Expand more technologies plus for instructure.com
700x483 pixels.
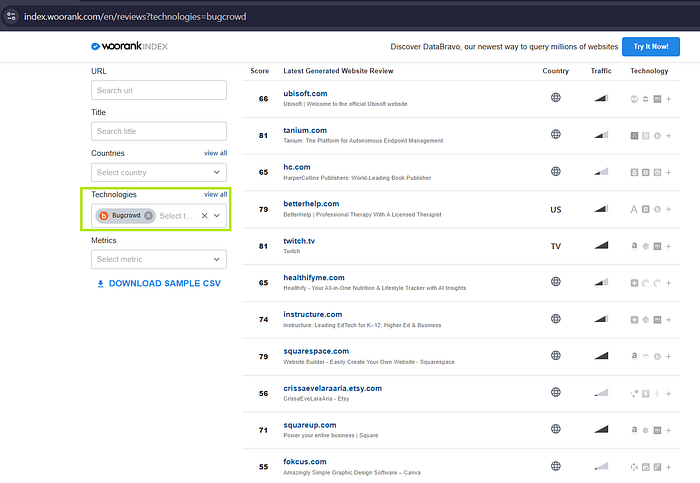pos(668,320)
